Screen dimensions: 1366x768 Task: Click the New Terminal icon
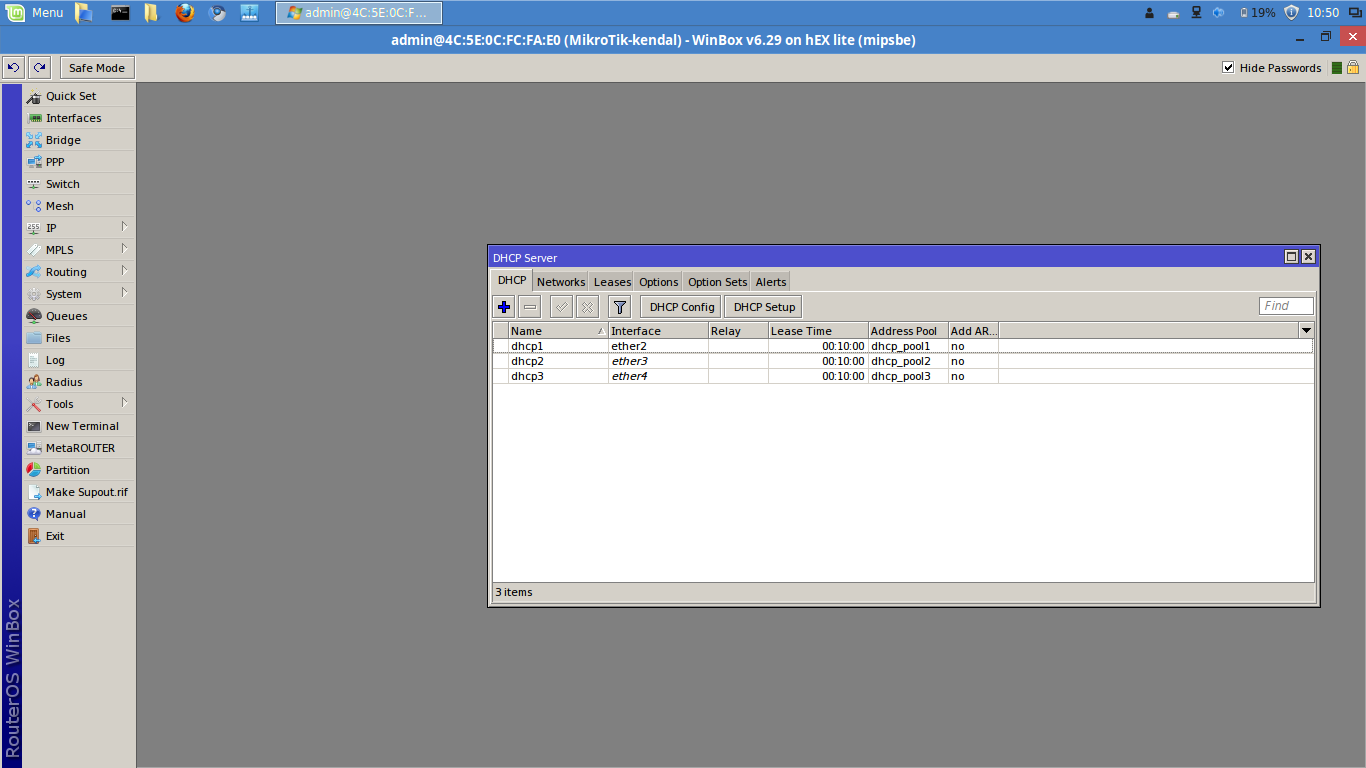34,426
